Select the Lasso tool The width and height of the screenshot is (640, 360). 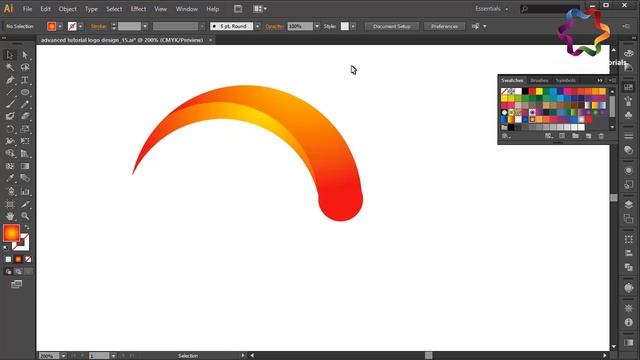pyautogui.click(x=25, y=67)
